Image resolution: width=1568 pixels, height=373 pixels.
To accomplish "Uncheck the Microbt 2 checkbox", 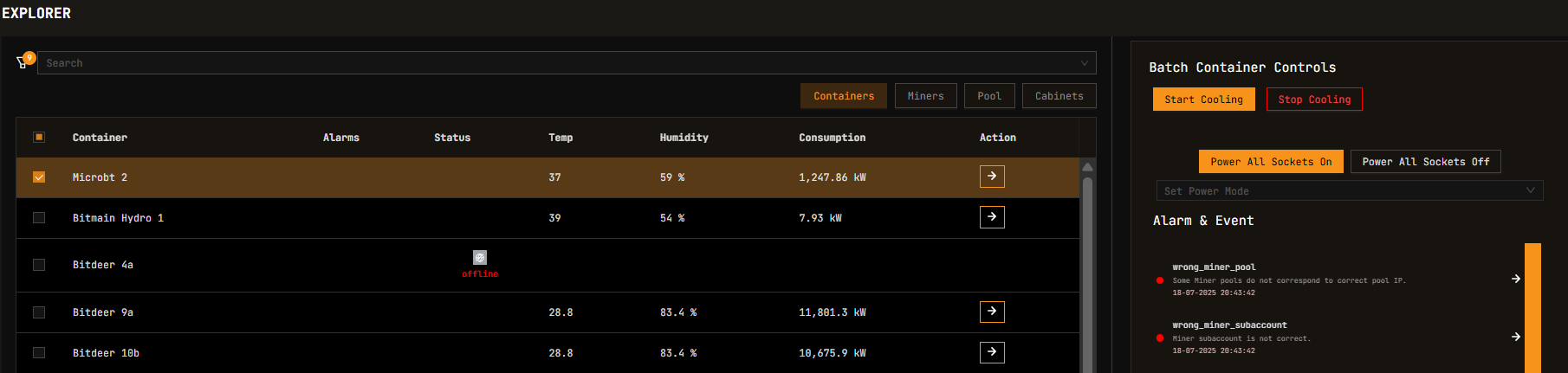I will coord(39,177).
